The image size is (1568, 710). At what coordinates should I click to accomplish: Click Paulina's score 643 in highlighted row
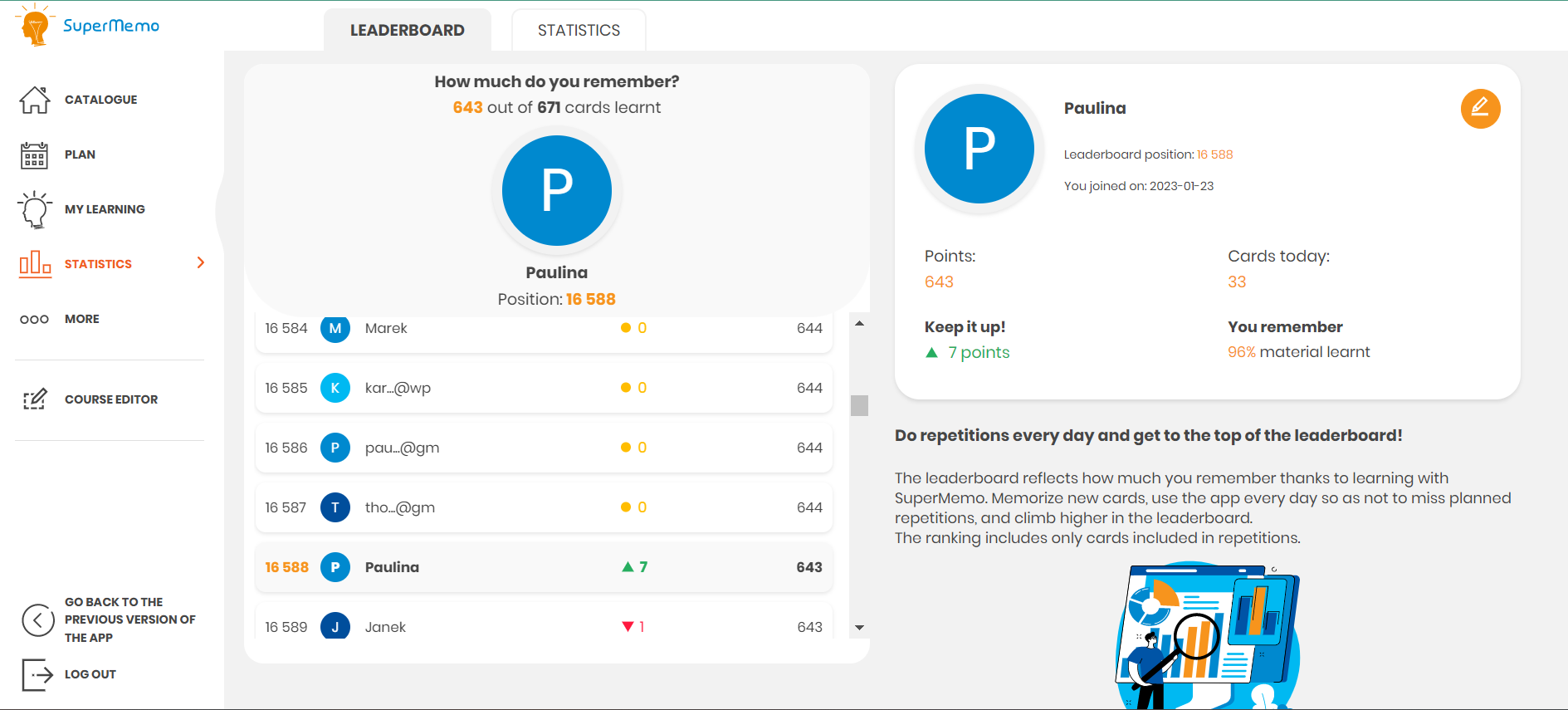pyautogui.click(x=809, y=567)
